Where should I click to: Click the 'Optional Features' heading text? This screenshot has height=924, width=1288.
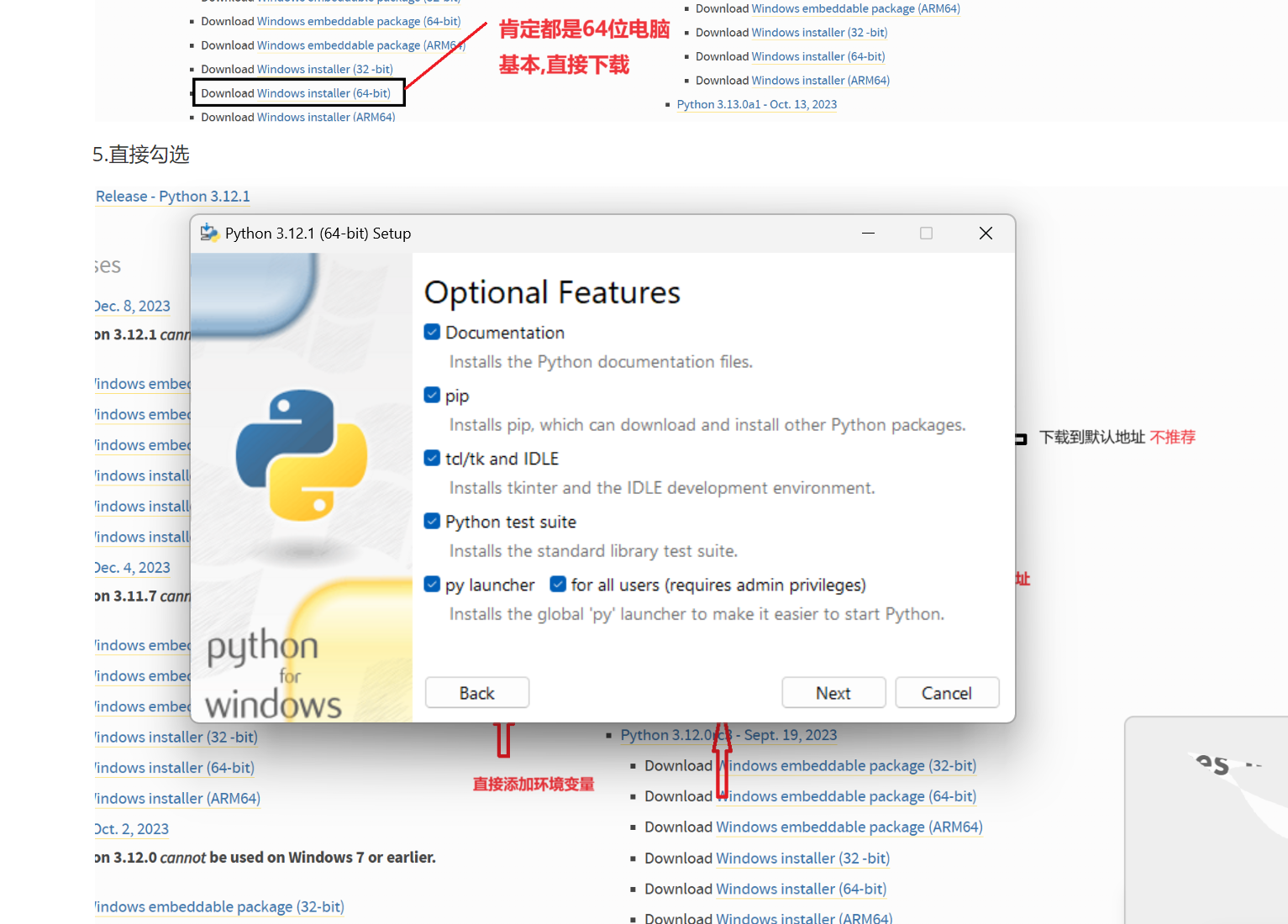click(552, 292)
